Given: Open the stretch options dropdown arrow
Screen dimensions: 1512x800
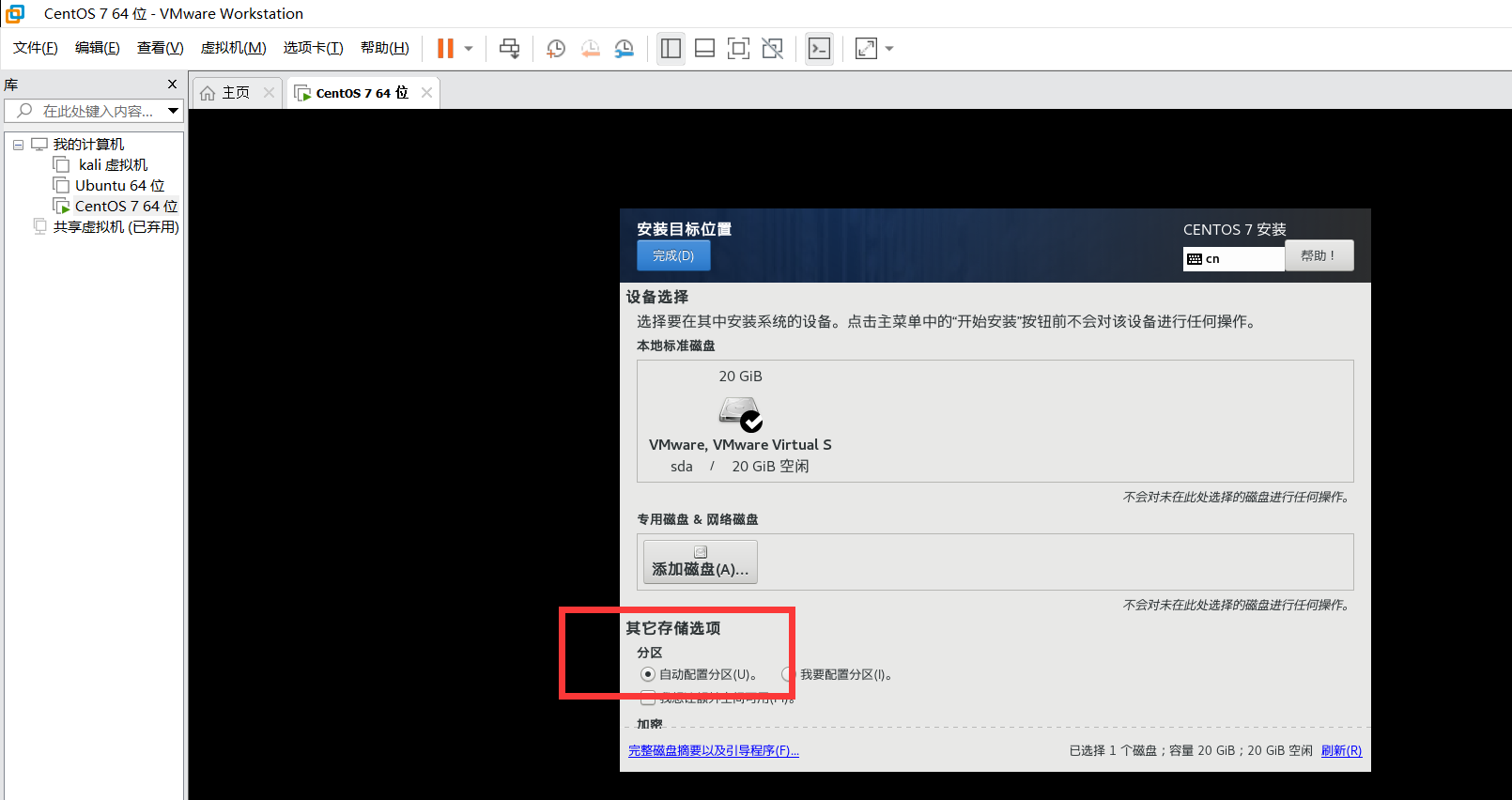Looking at the screenshot, I should [889, 49].
